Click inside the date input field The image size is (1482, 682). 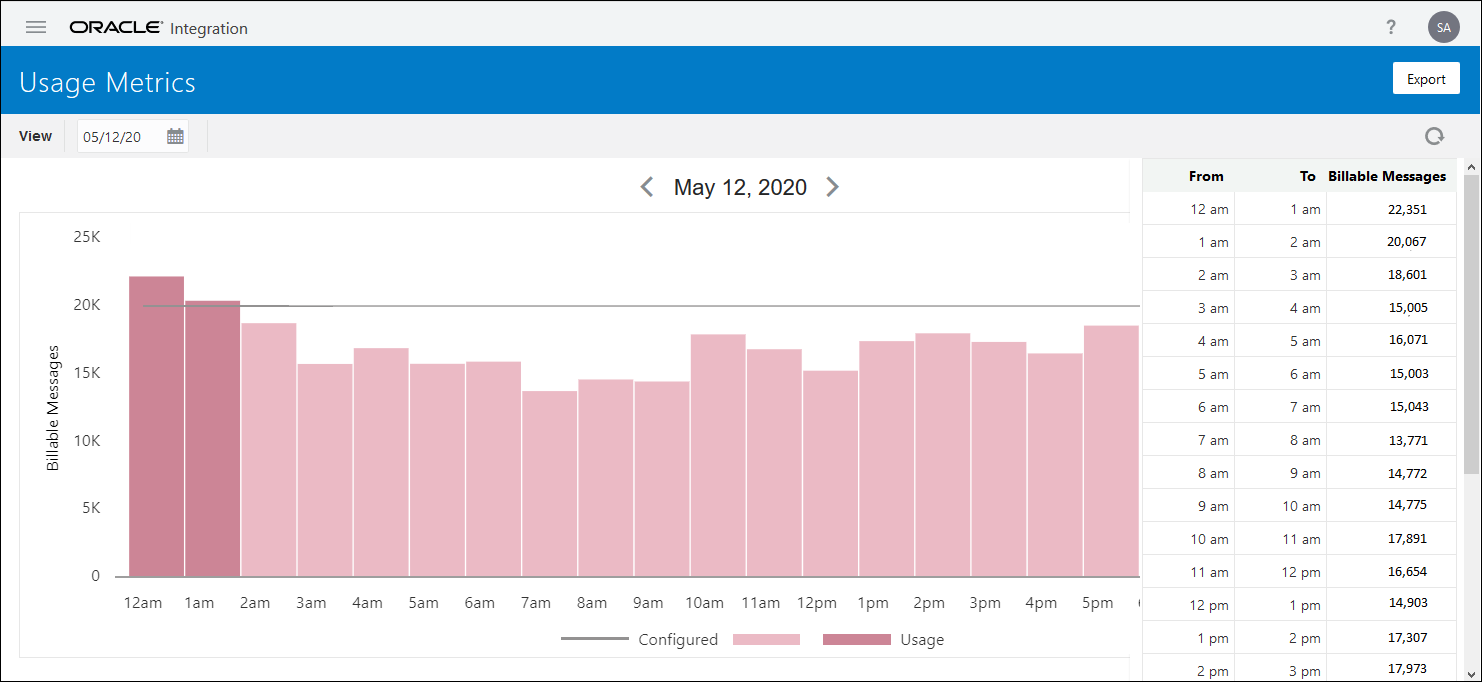click(115, 136)
